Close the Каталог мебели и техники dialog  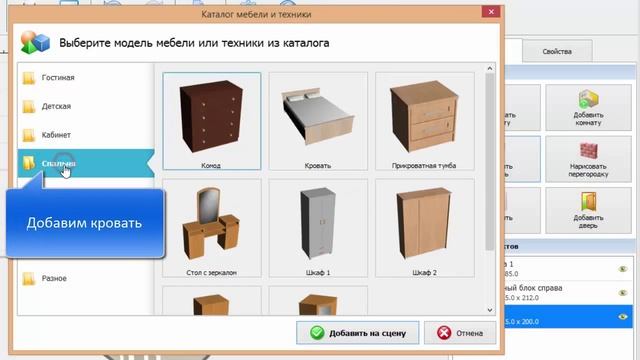tap(491, 12)
